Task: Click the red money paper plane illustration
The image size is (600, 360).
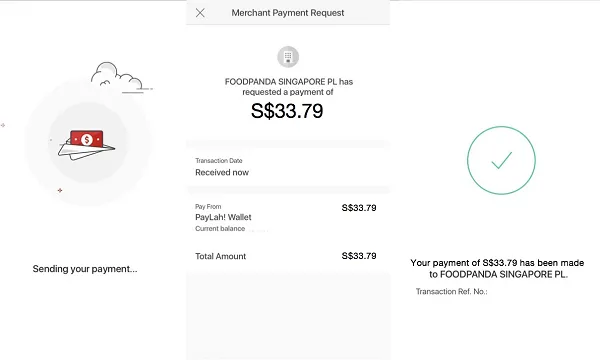Action: [x=87, y=145]
